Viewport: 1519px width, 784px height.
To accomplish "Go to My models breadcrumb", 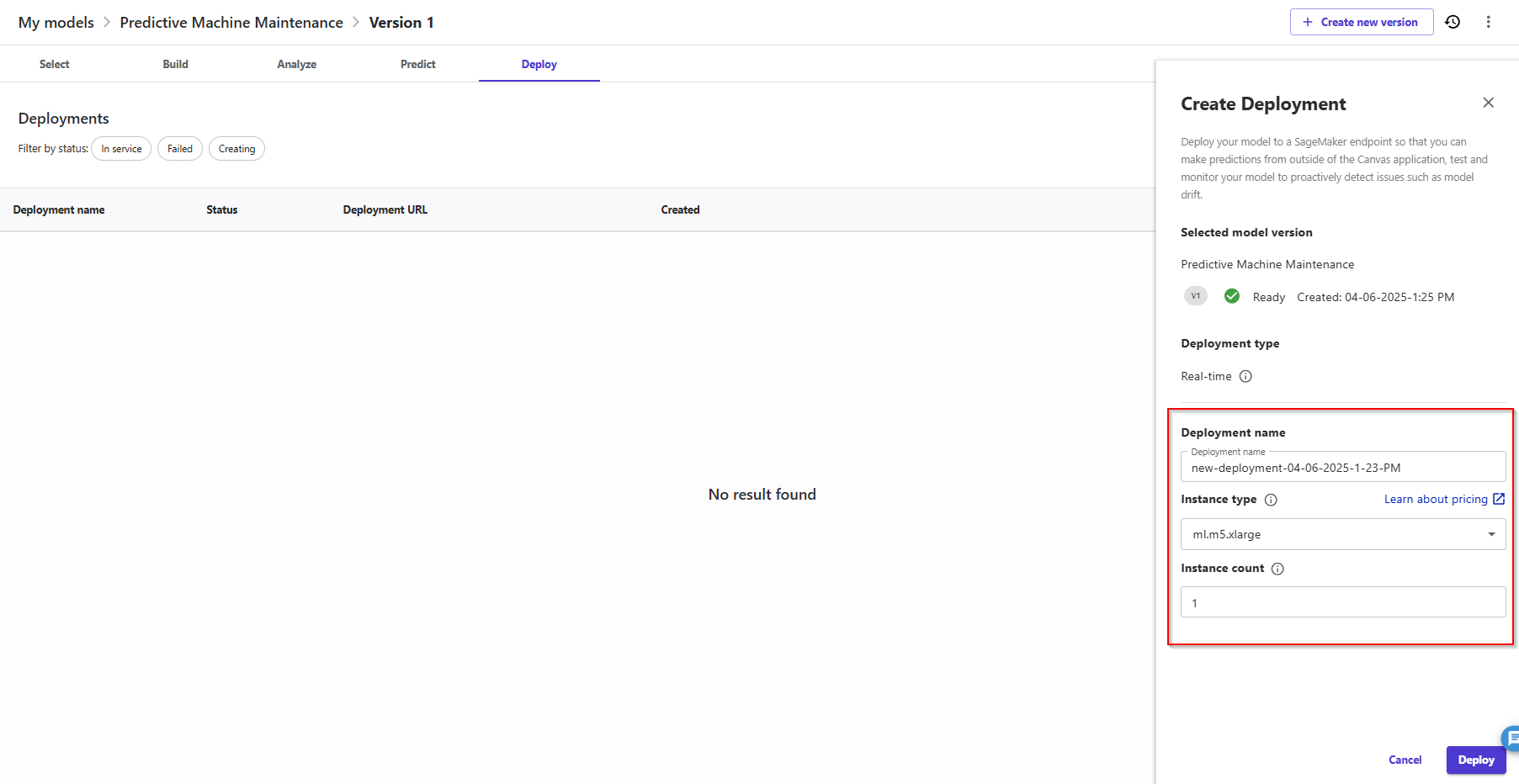I will tap(56, 23).
